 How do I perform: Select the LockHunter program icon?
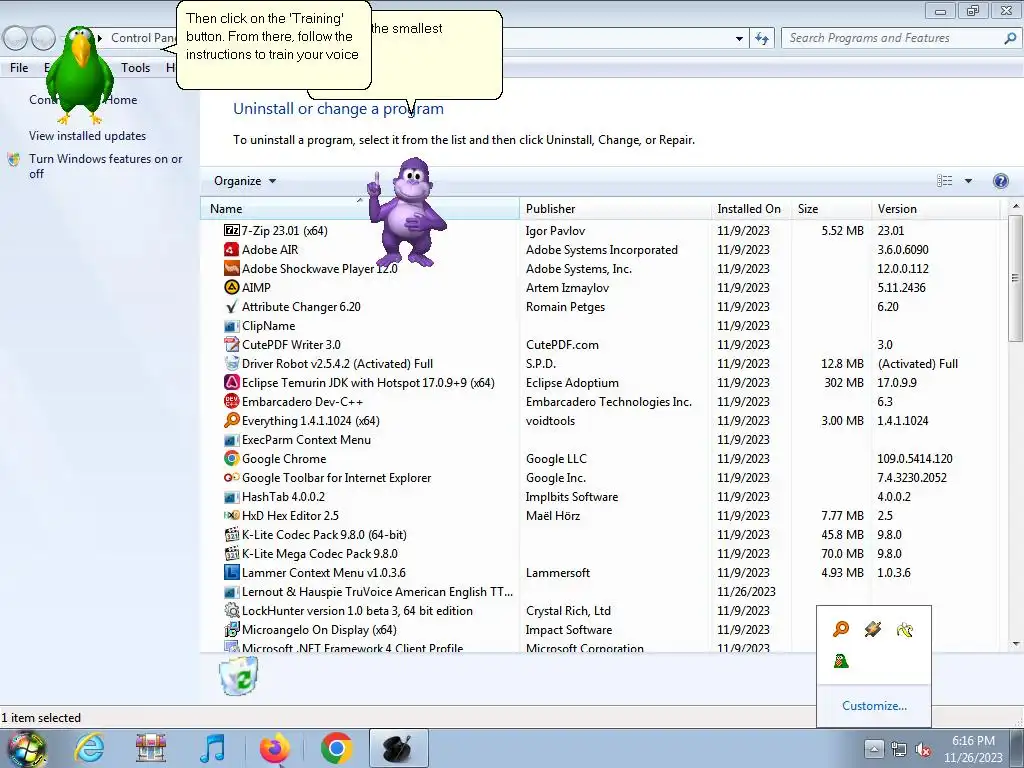231,611
